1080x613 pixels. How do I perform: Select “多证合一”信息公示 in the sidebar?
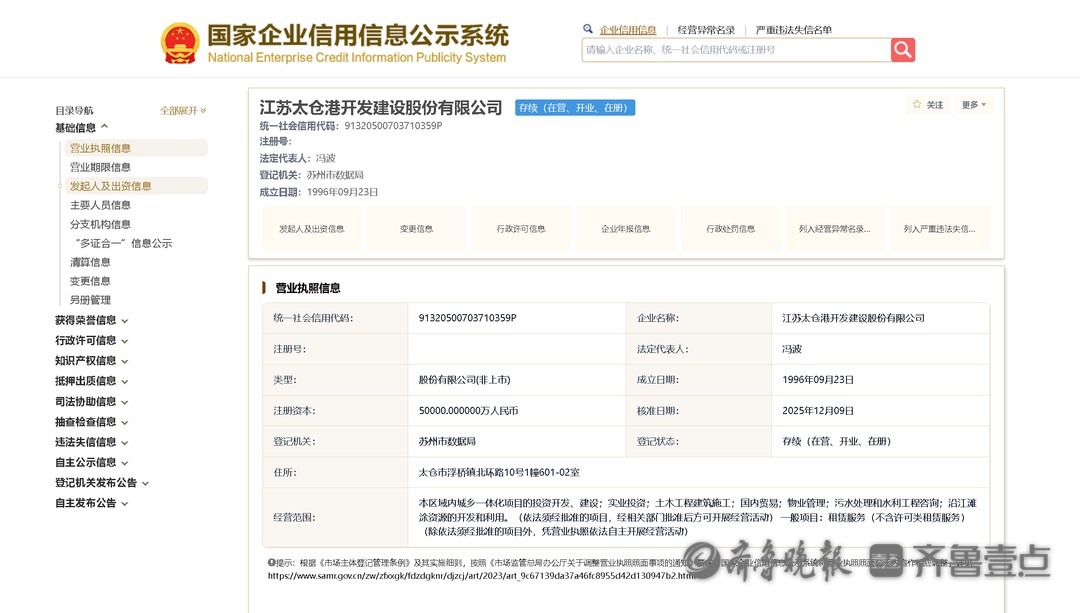click(123, 243)
